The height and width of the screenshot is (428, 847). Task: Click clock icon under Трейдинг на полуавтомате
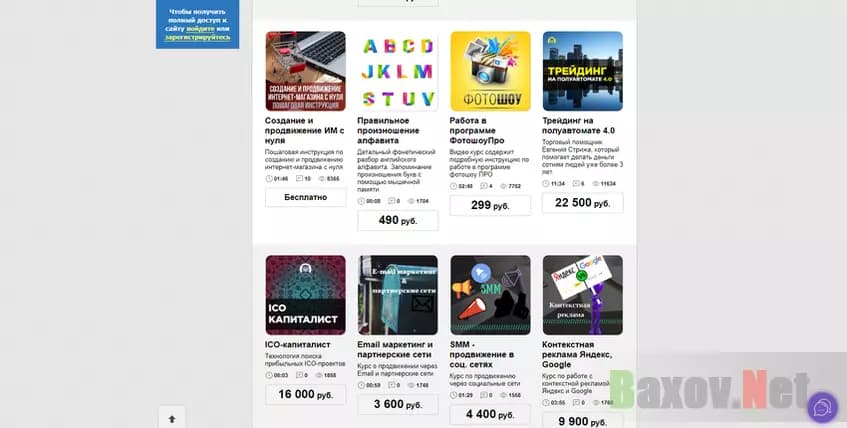pos(546,184)
